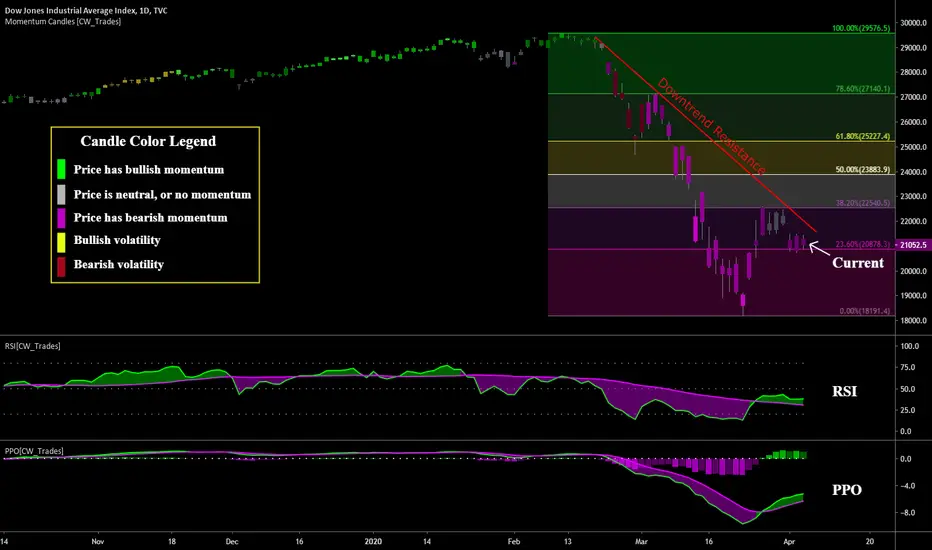Screen dimensions: 932x550
Task: Click 100.0 on the RSI axis
Action: 909,346
